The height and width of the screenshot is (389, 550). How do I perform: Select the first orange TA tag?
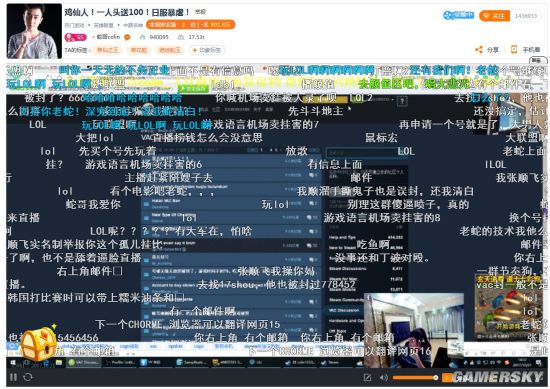tap(108, 50)
